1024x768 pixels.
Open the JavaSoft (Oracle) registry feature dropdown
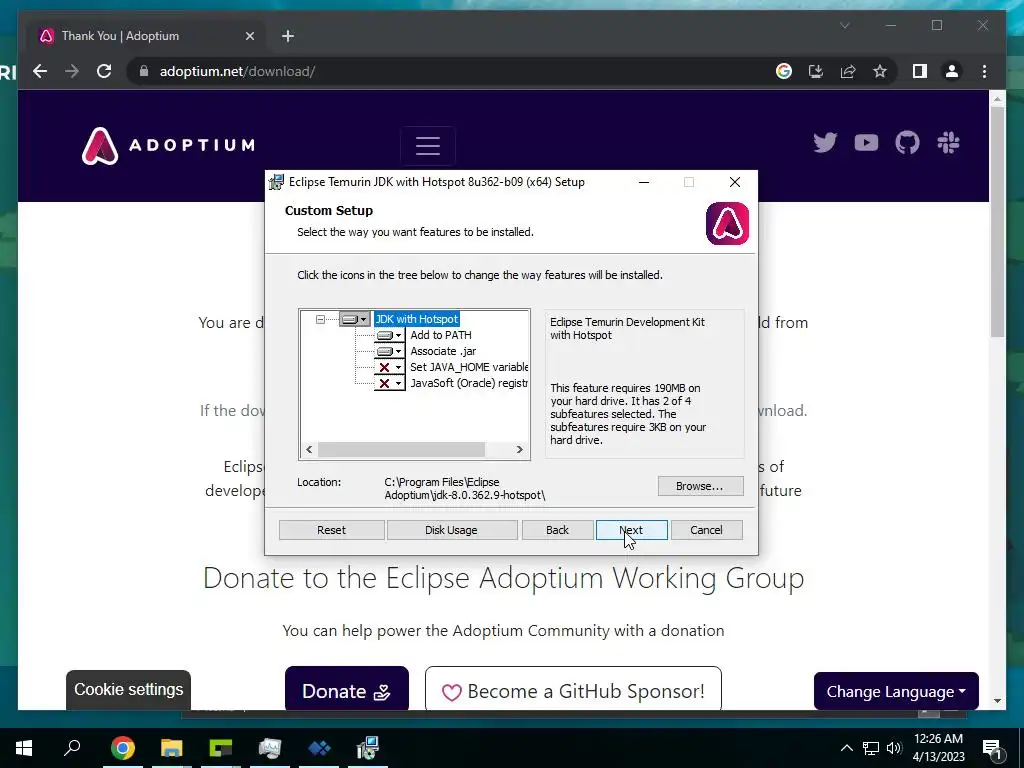coord(389,383)
